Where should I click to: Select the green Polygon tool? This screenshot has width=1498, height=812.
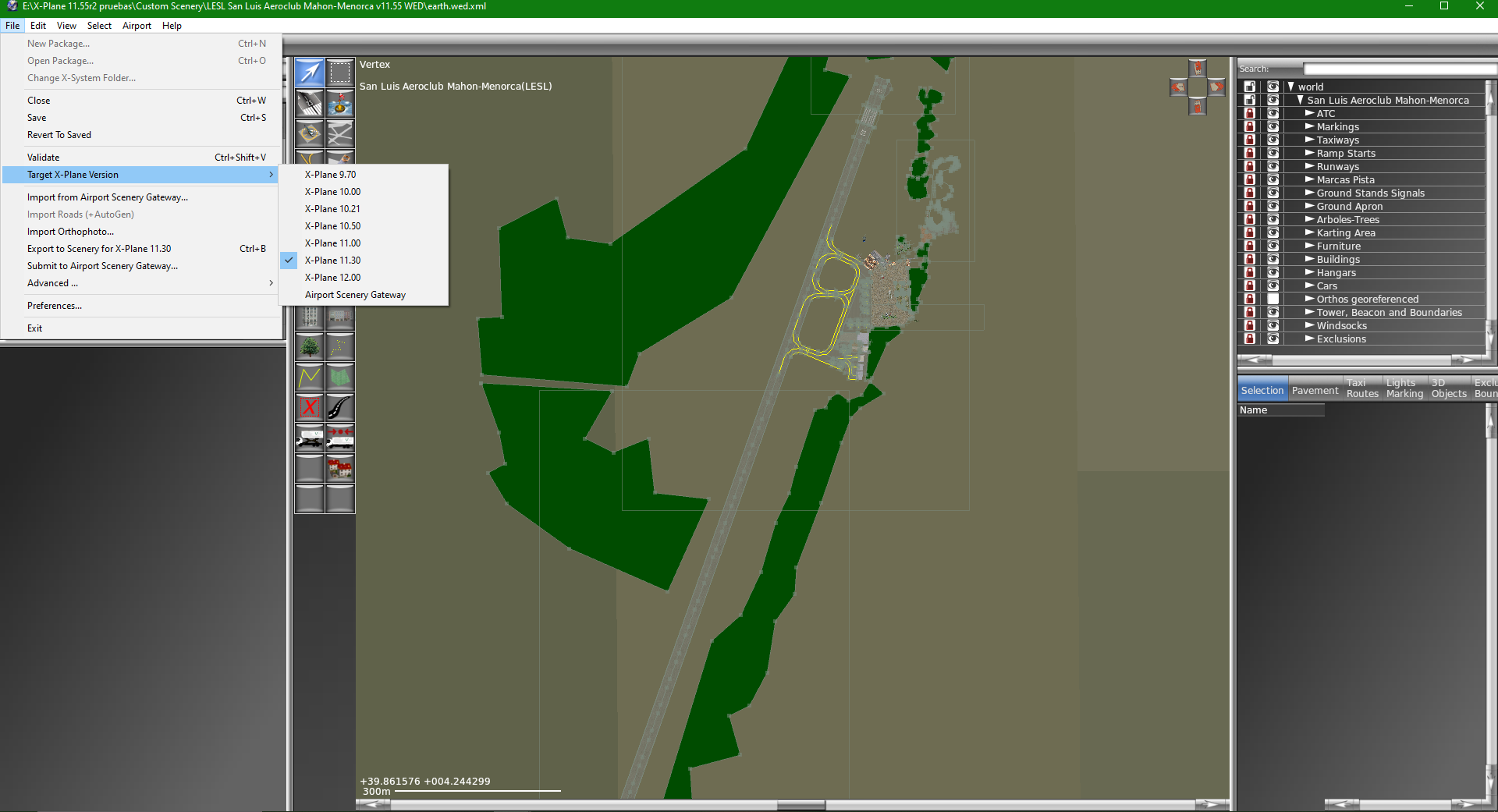coord(340,377)
